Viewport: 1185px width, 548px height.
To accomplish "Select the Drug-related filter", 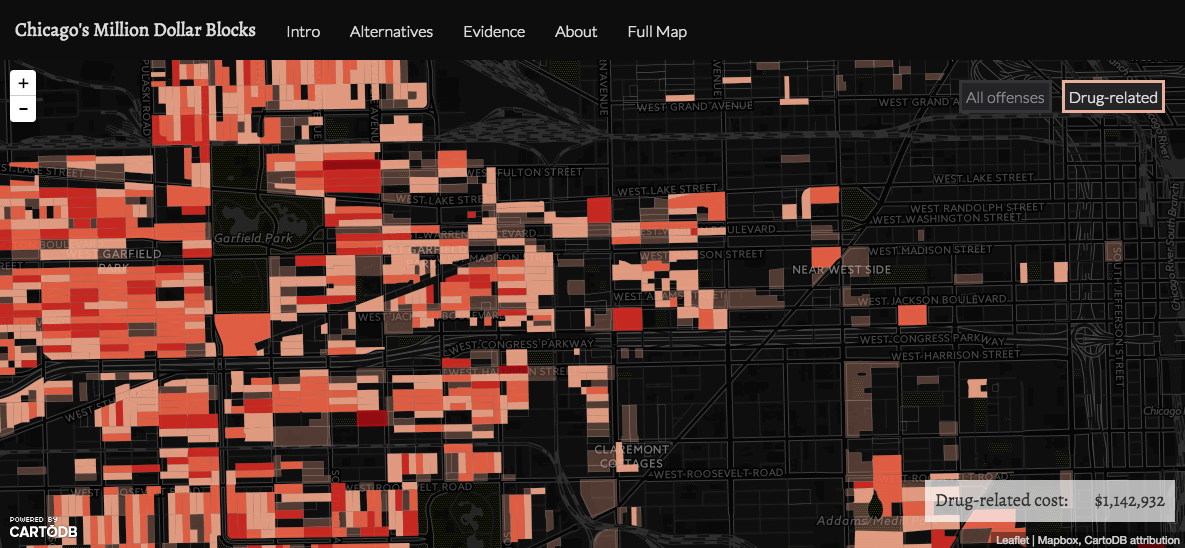I will click(1112, 98).
